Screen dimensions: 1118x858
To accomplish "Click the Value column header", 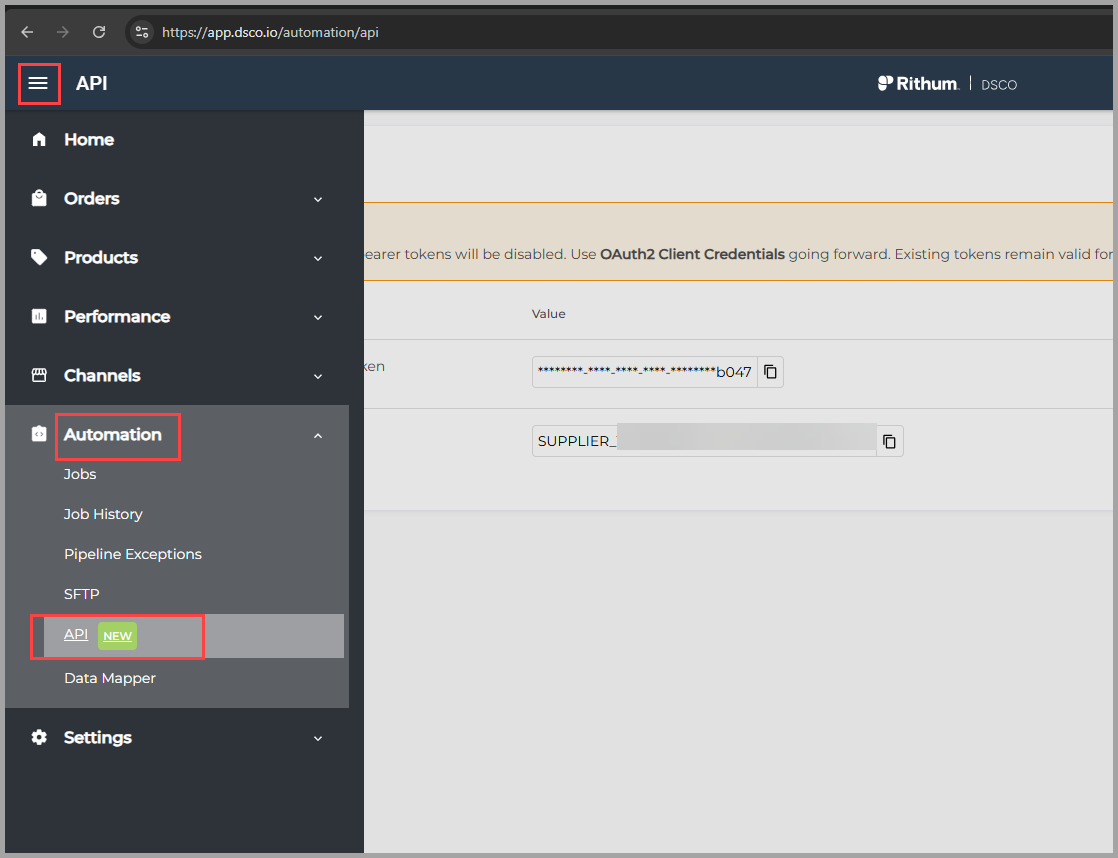I will click(548, 314).
